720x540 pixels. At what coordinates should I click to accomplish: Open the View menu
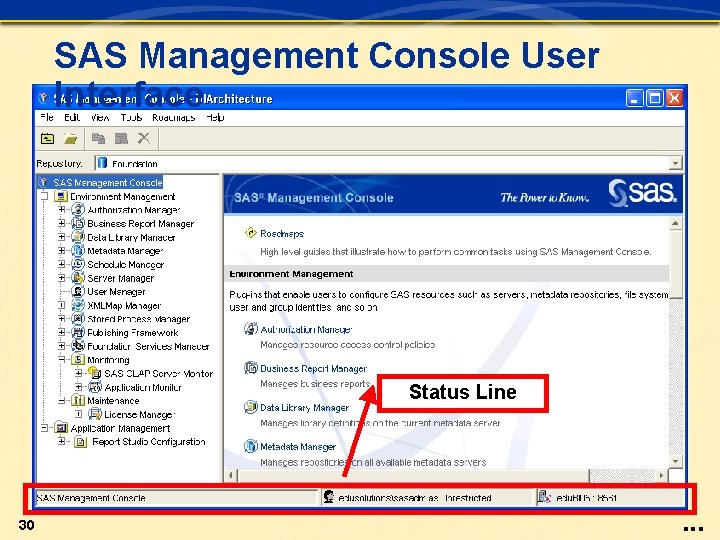pyautogui.click(x=100, y=118)
